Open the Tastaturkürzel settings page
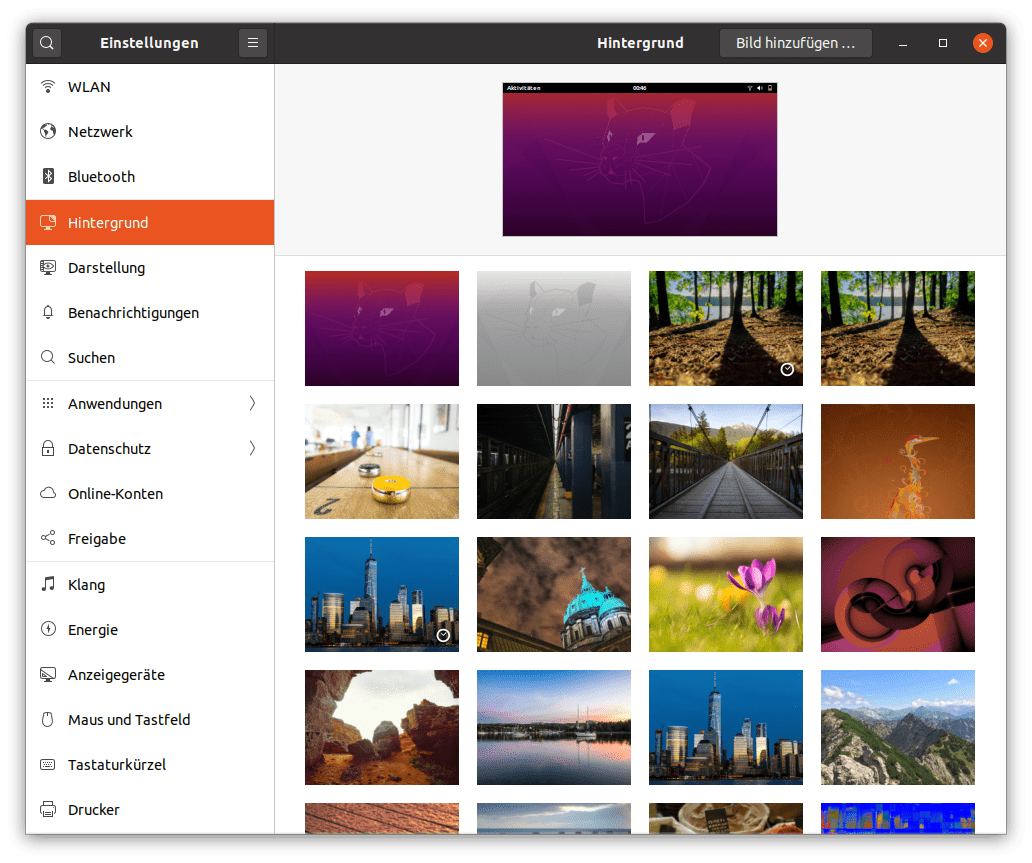Screen dimensions: 1032x863 tap(116, 765)
